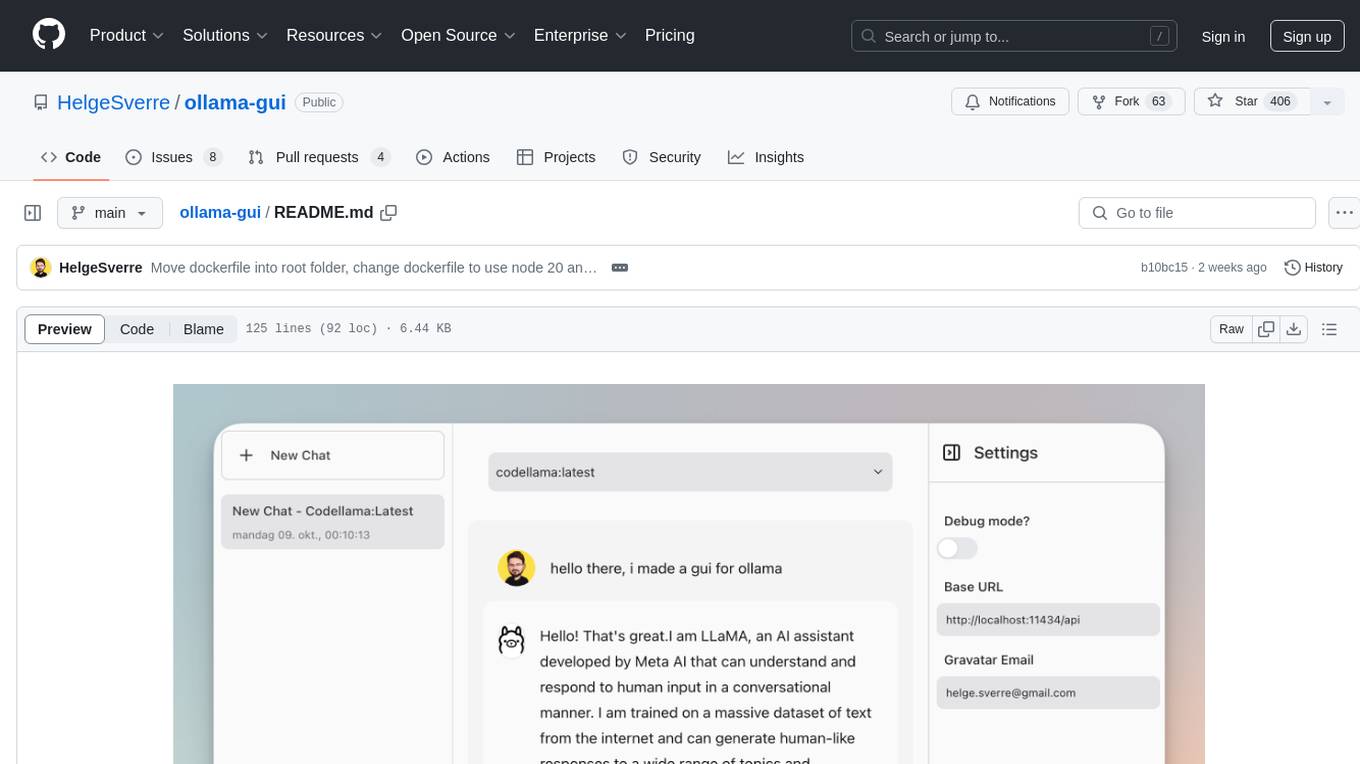Switch to Code view
Viewport: 1360px width, 764px height.
[x=137, y=329]
